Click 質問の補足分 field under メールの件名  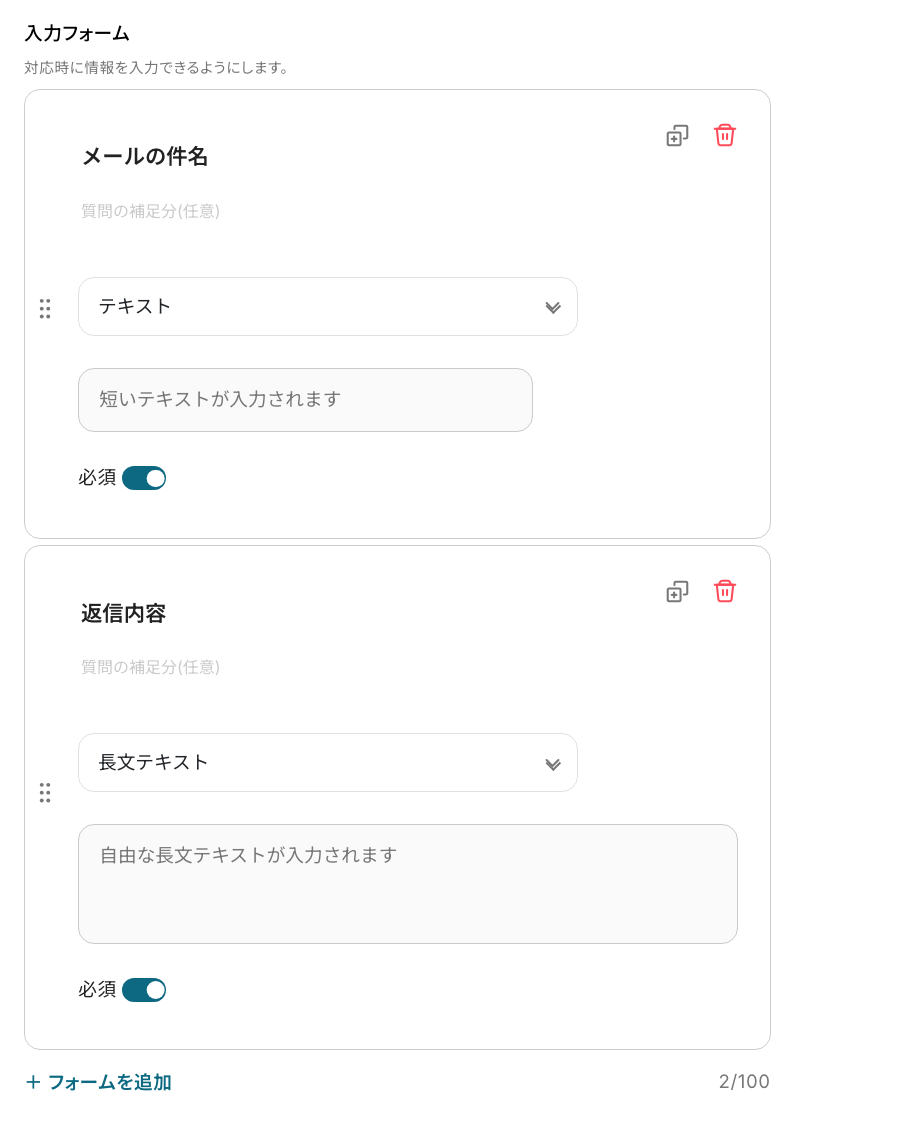[151, 211]
